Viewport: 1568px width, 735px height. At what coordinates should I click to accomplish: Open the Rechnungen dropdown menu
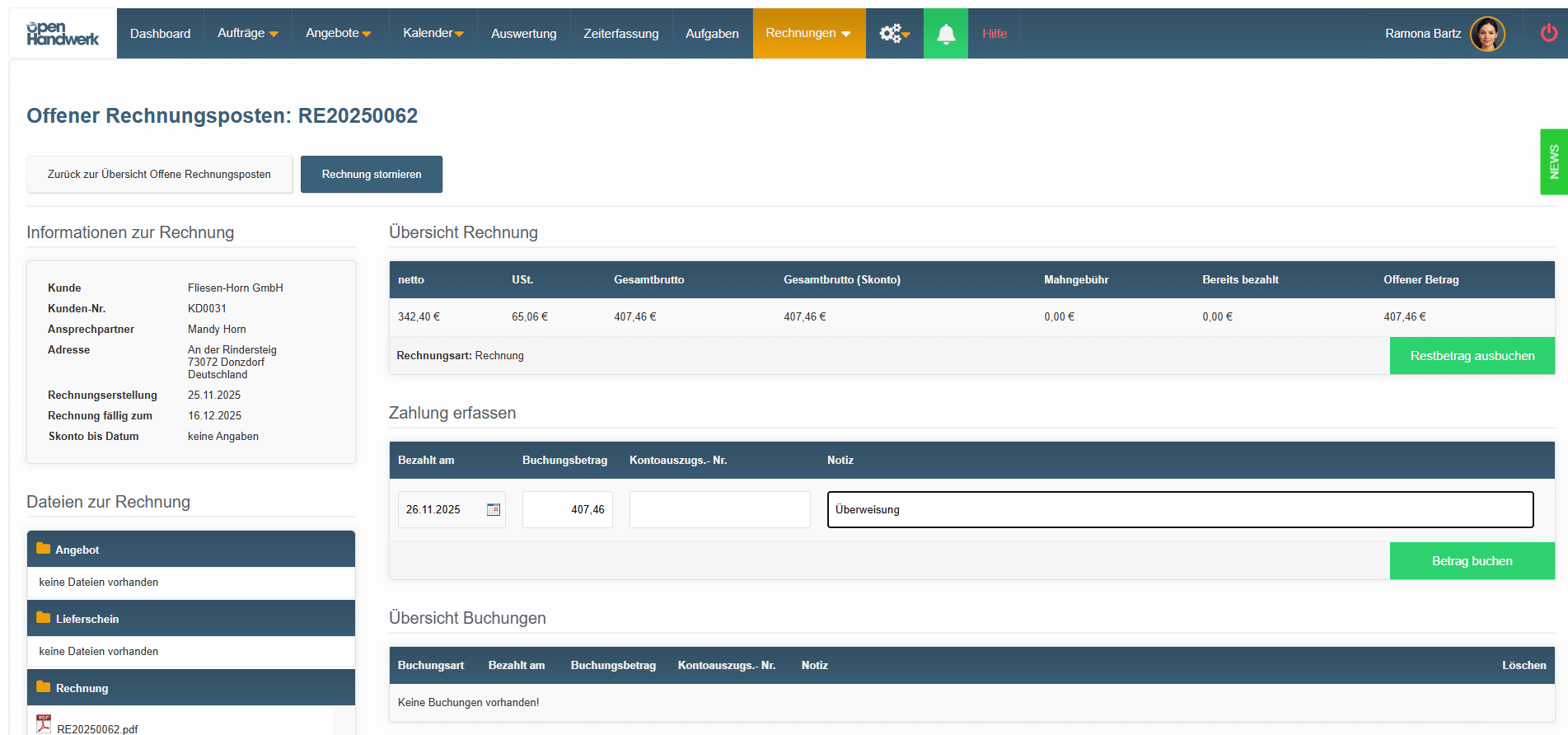[x=808, y=34]
